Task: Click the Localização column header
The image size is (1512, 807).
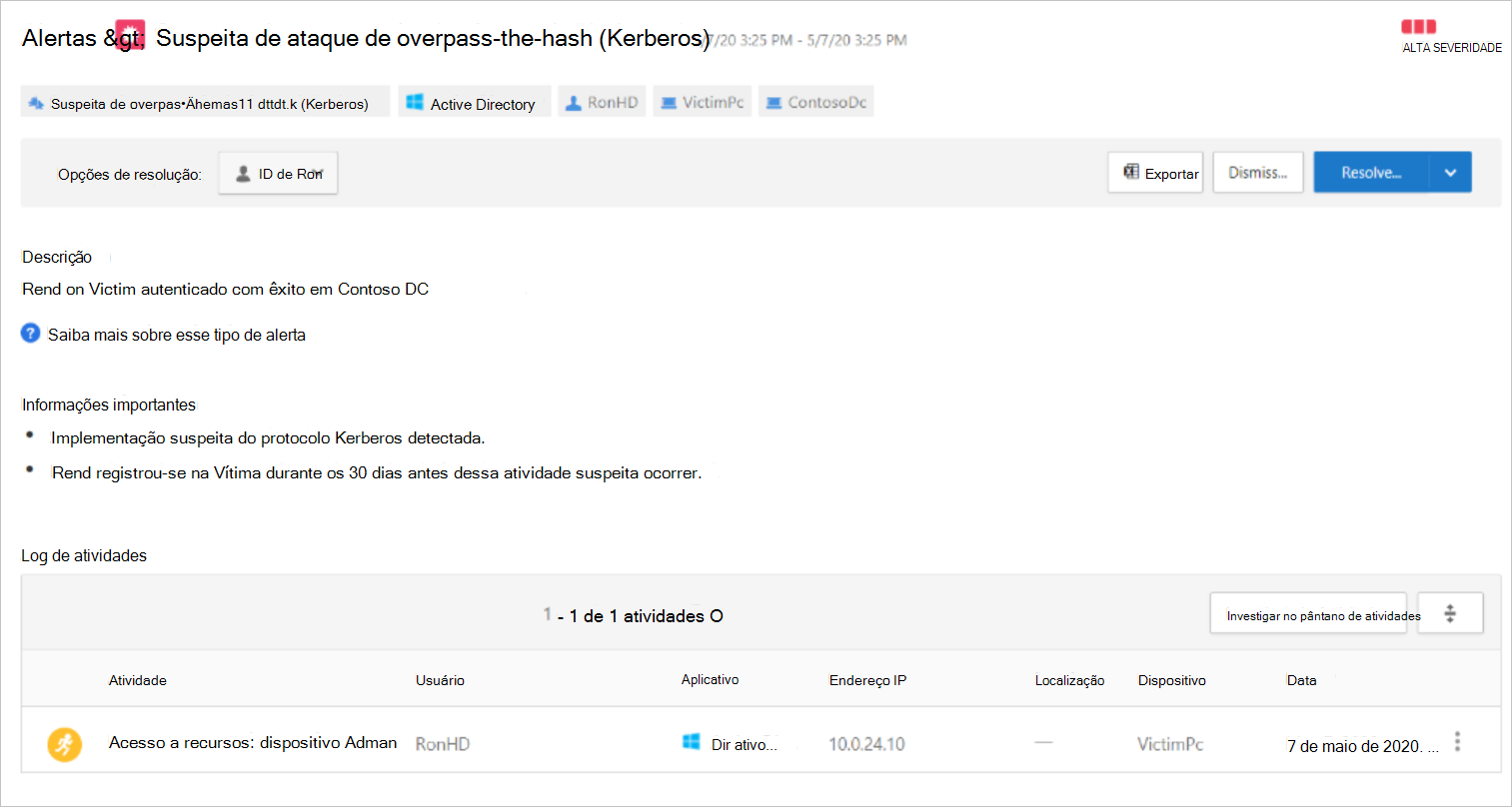Action: (x=1069, y=680)
